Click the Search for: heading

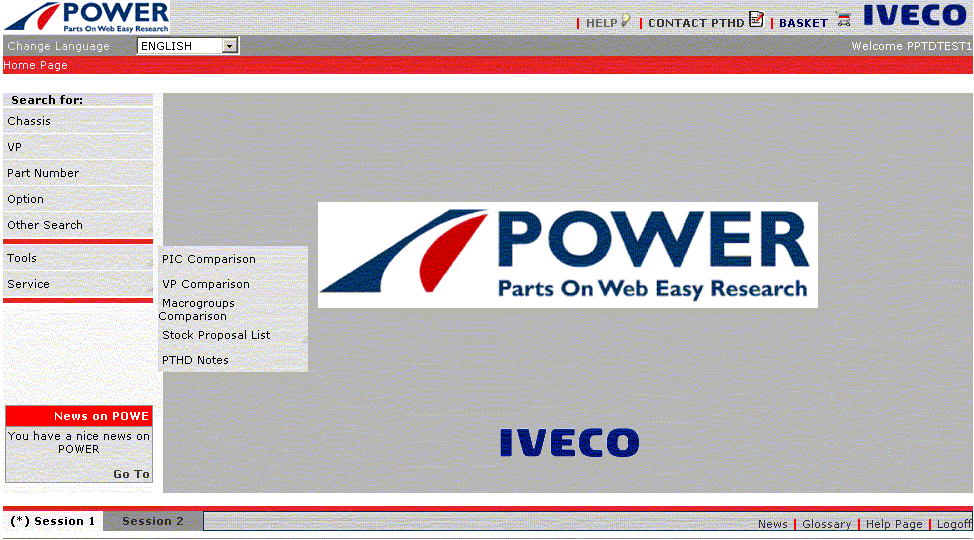pyautogui.click(x=47, y=100)
